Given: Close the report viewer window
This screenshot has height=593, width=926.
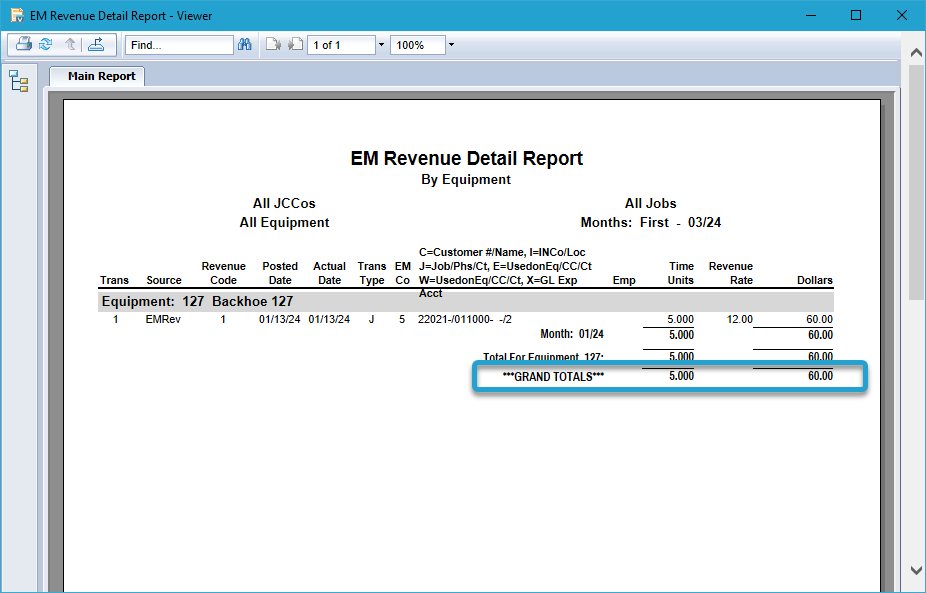Looking at the screenshot, I should [x=902, y=15].
